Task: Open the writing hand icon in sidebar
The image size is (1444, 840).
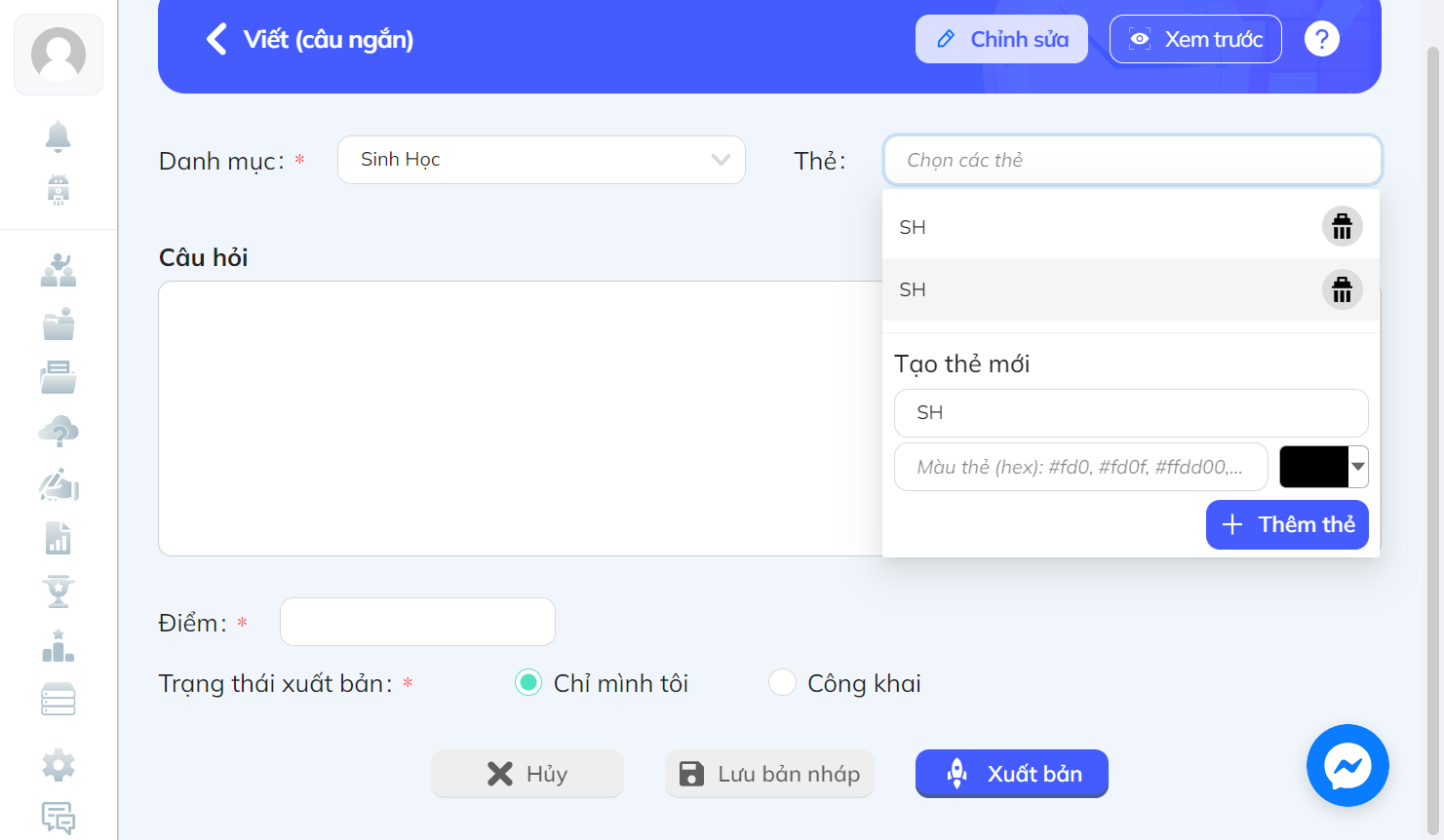Action: [x=59, y=484]
